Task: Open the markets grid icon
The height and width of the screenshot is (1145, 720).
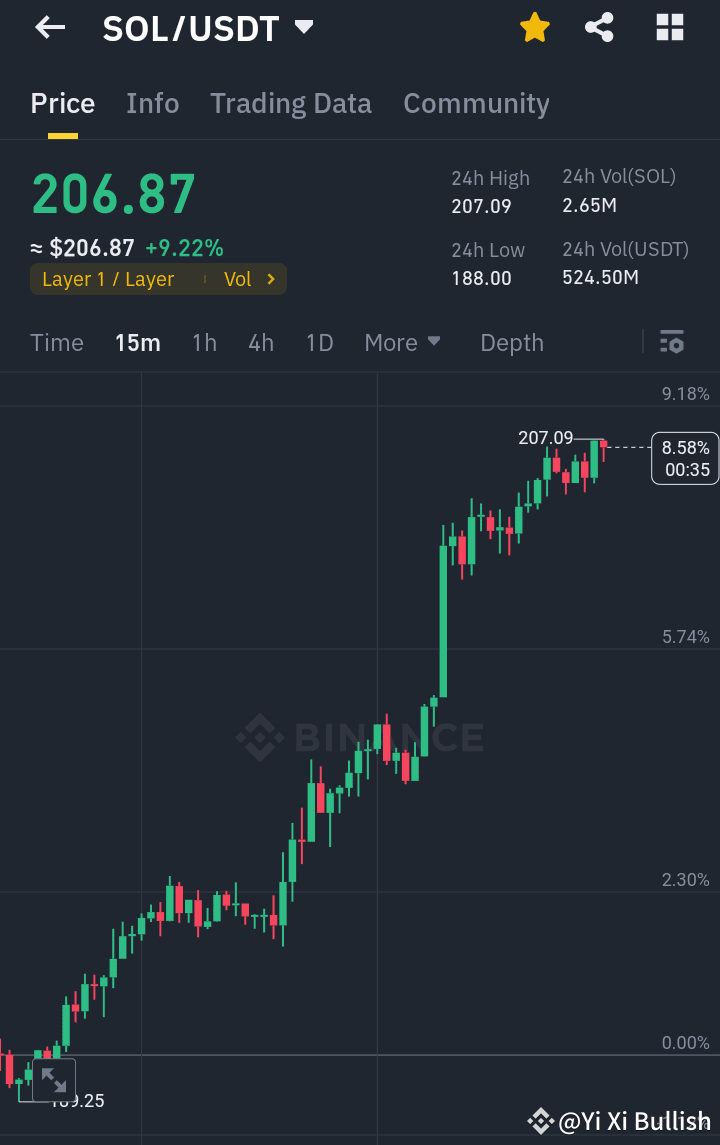Action: click(668, 27)
